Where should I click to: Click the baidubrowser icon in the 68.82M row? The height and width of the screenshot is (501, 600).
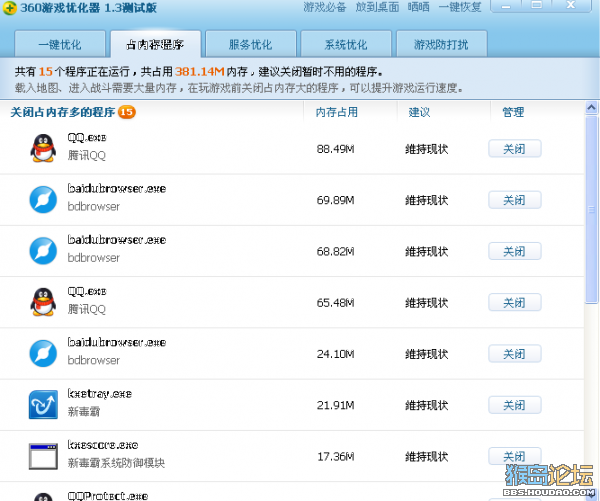(x=43, y=251)
